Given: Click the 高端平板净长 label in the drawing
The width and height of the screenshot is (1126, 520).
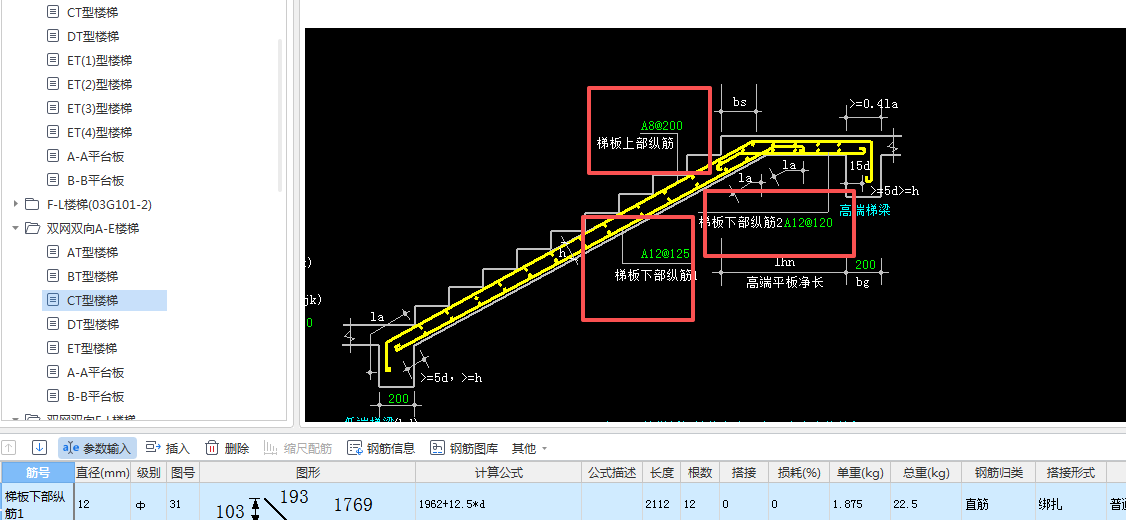Looking at the screenshot, I should point(785,282).
